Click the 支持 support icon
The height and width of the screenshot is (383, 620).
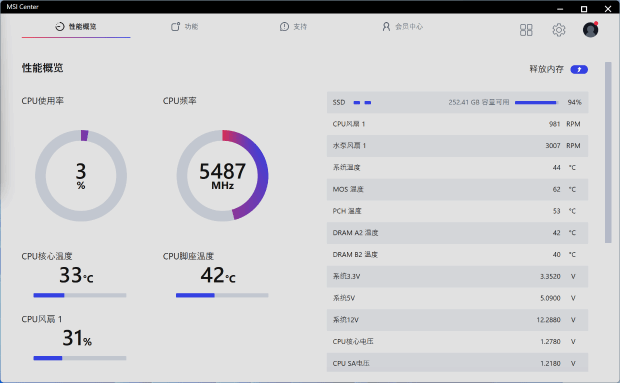point(284,26)
